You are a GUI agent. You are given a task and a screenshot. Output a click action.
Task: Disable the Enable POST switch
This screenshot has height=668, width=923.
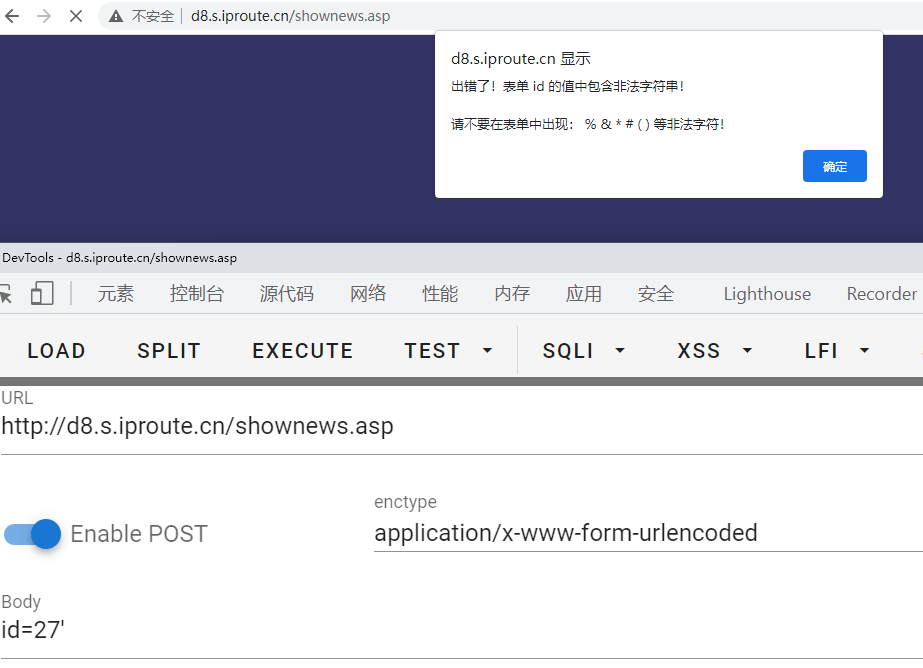click(x=32, y=534)
